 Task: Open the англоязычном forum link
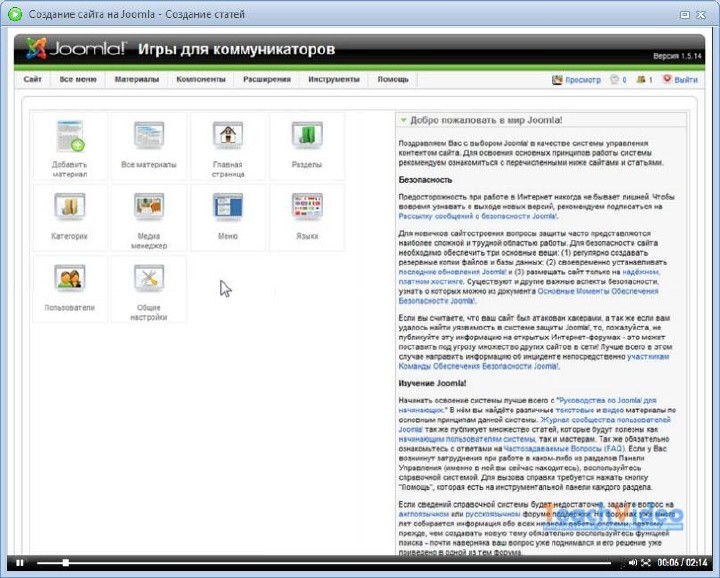pos(423,514)
